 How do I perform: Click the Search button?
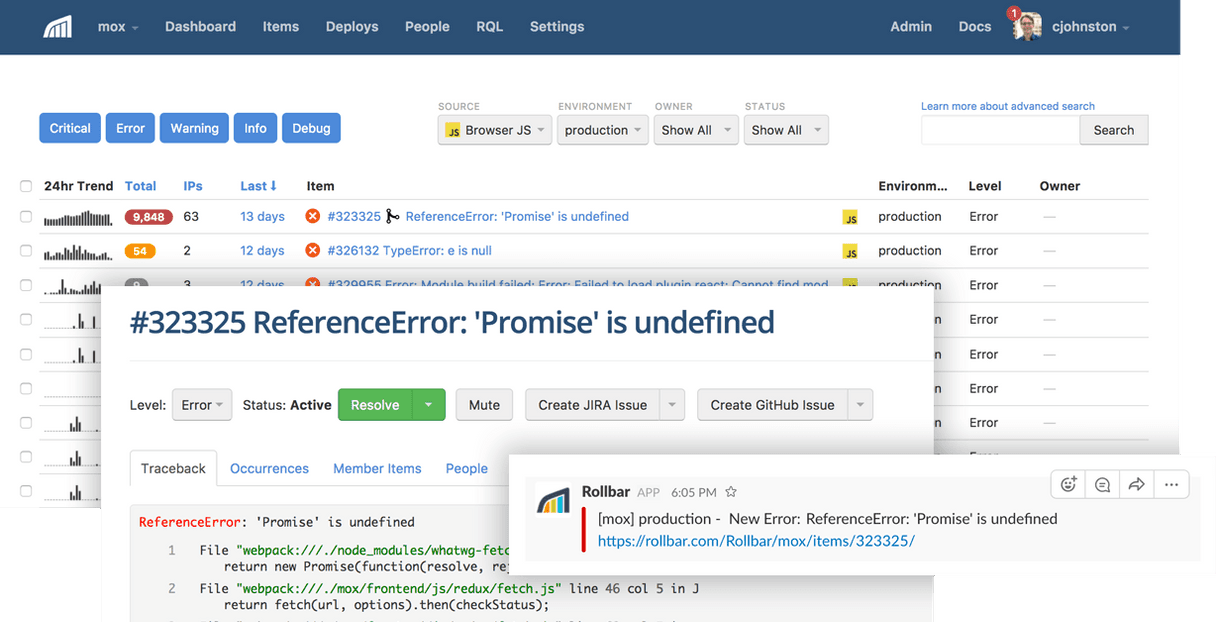pyautogui.click(x=1114, y=130)
